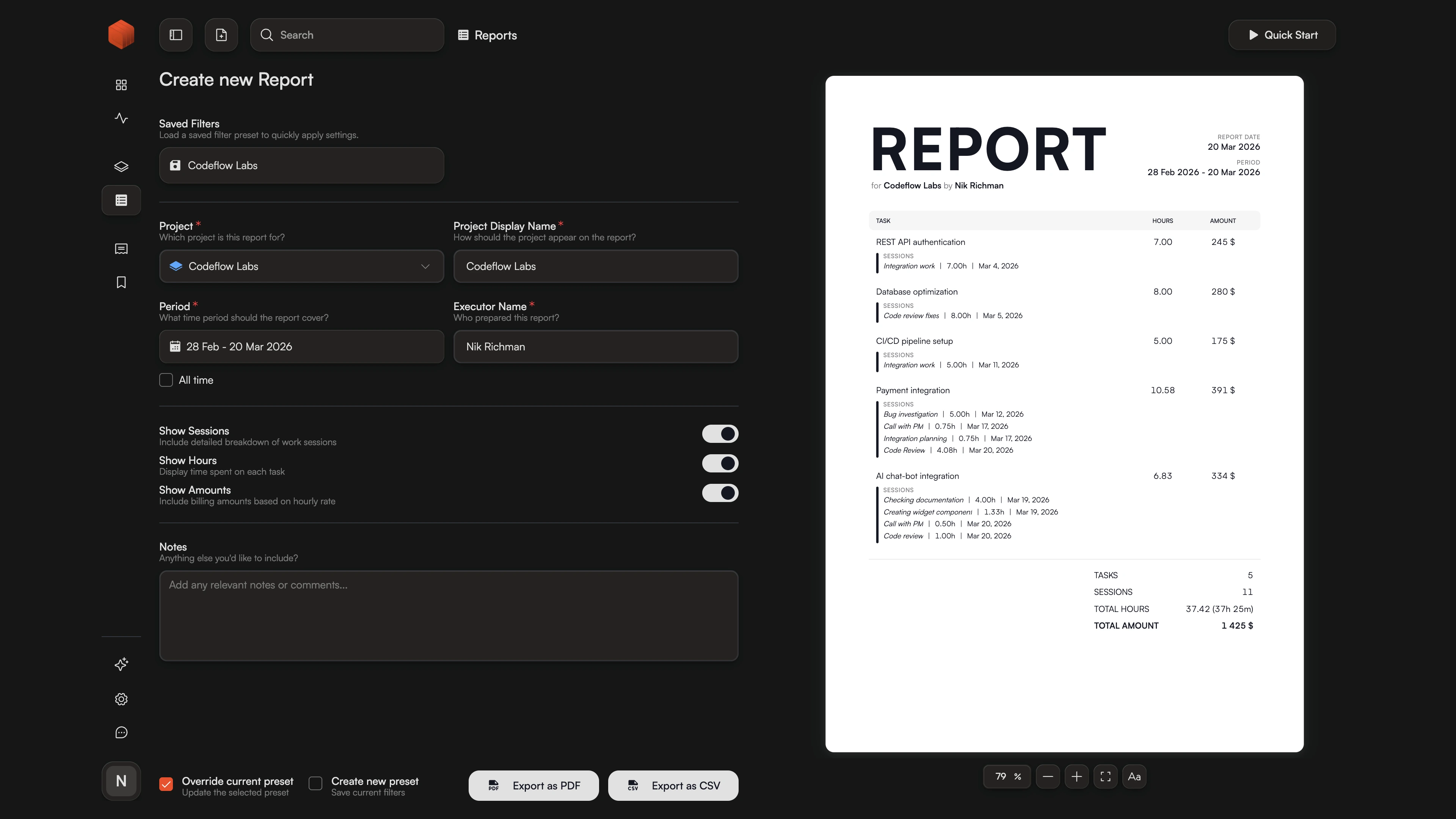Select the Create new preset checkbox
1456x819 pixels.
315,784
